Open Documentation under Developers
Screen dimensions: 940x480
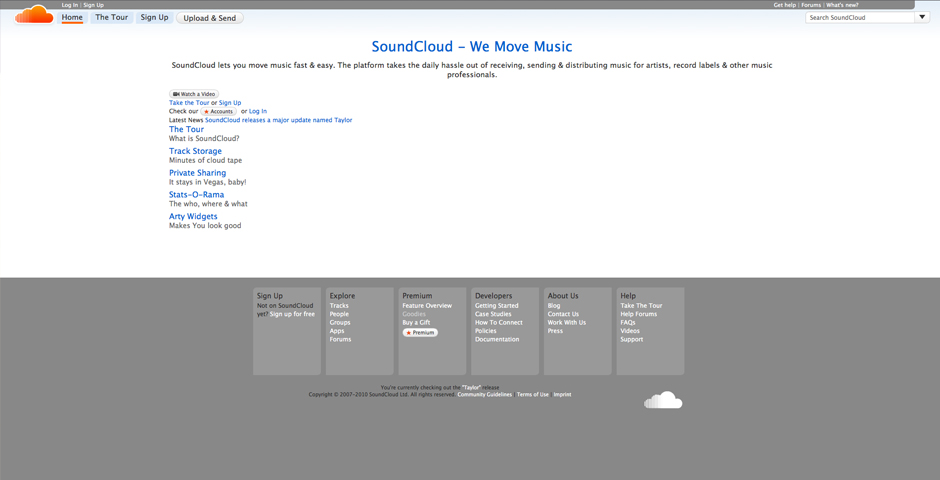point(498,339)
